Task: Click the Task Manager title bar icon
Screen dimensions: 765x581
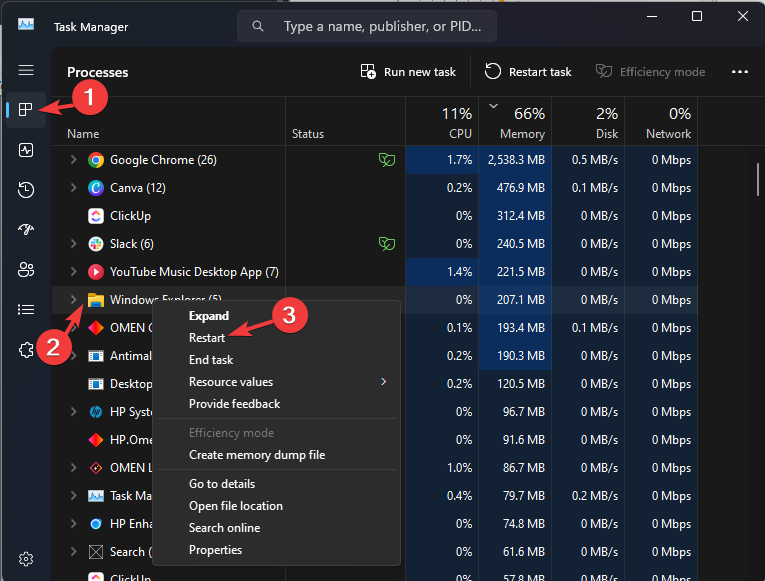Action: click(x=26, y=24)
